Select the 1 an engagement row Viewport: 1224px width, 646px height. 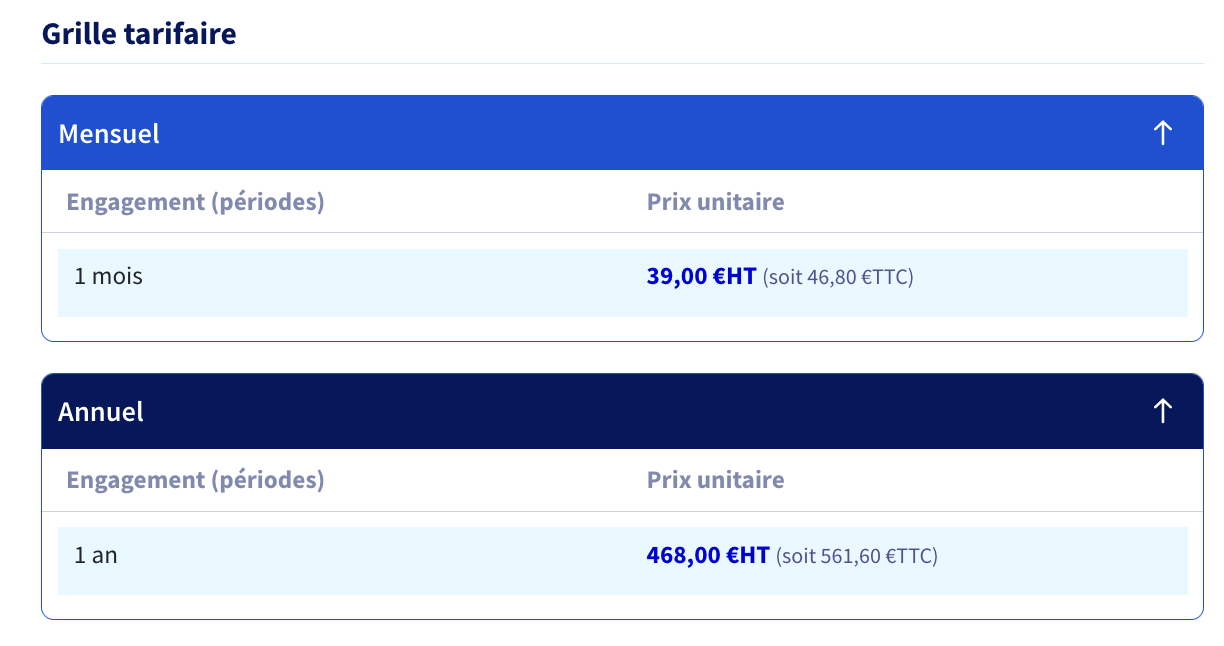click(622, 561)
